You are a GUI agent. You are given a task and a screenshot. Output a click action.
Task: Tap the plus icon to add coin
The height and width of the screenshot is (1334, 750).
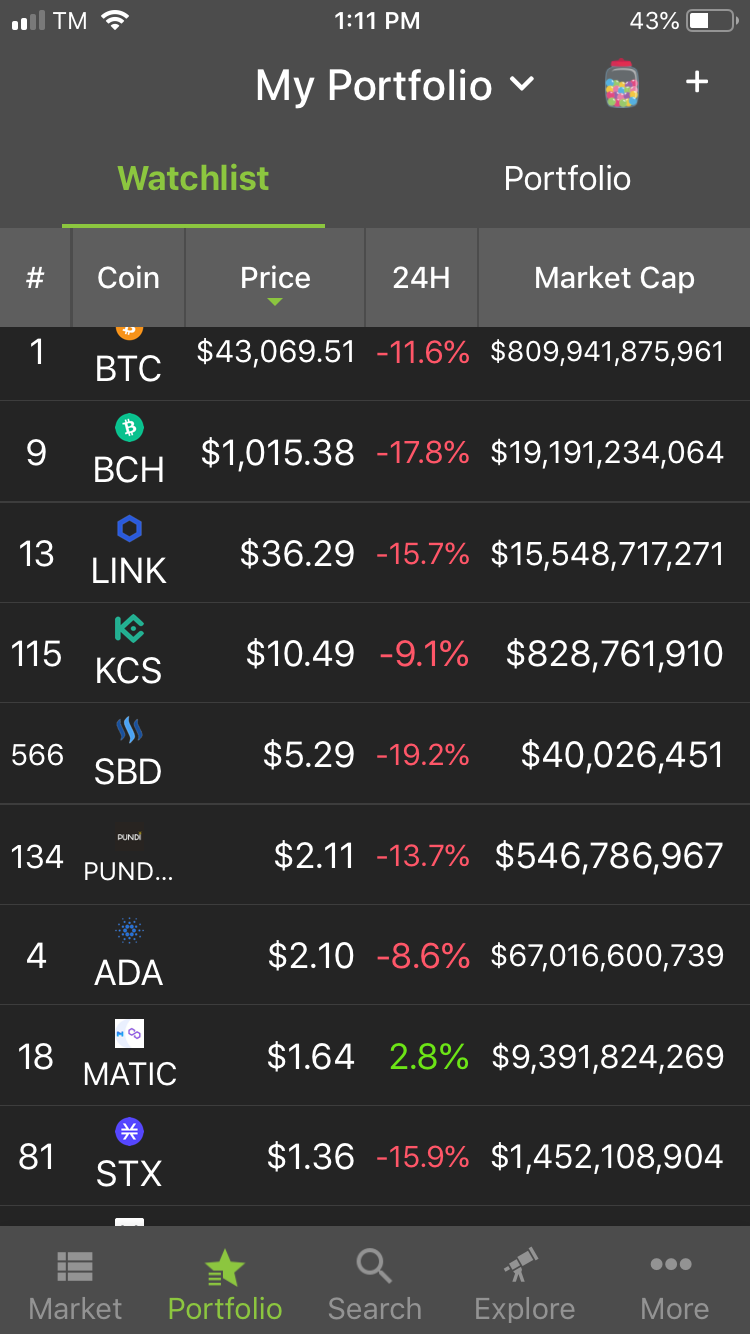[697, 82]
